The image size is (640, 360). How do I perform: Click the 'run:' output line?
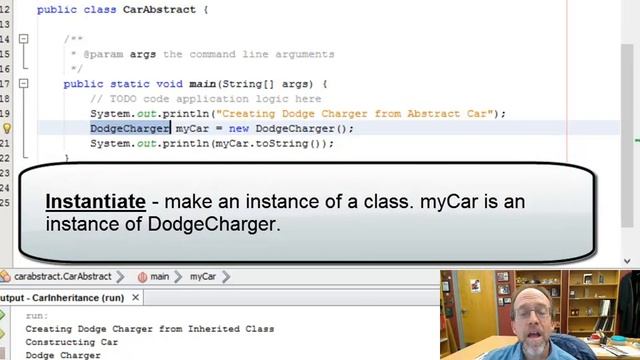click(x=37, y=316)
